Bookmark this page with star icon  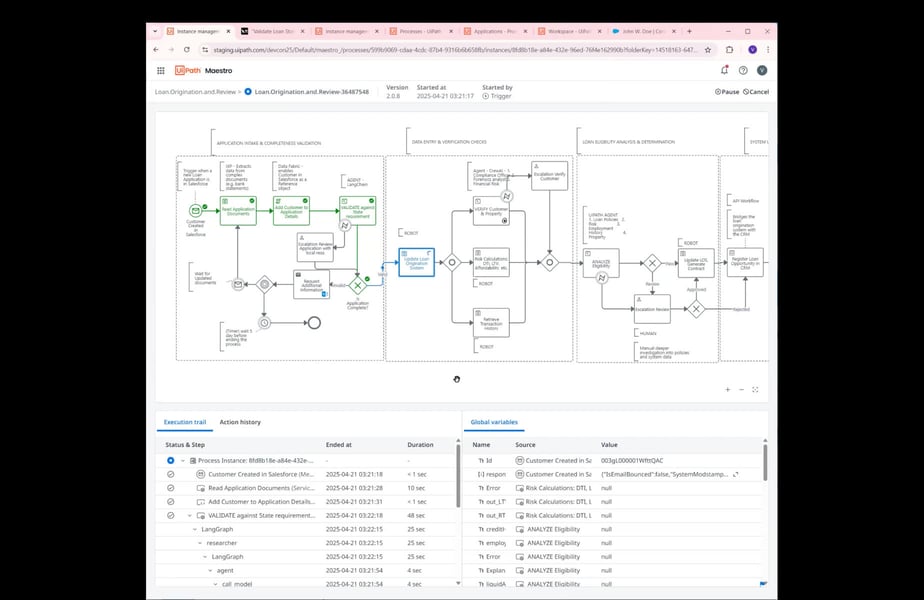(x=708, y=50)
